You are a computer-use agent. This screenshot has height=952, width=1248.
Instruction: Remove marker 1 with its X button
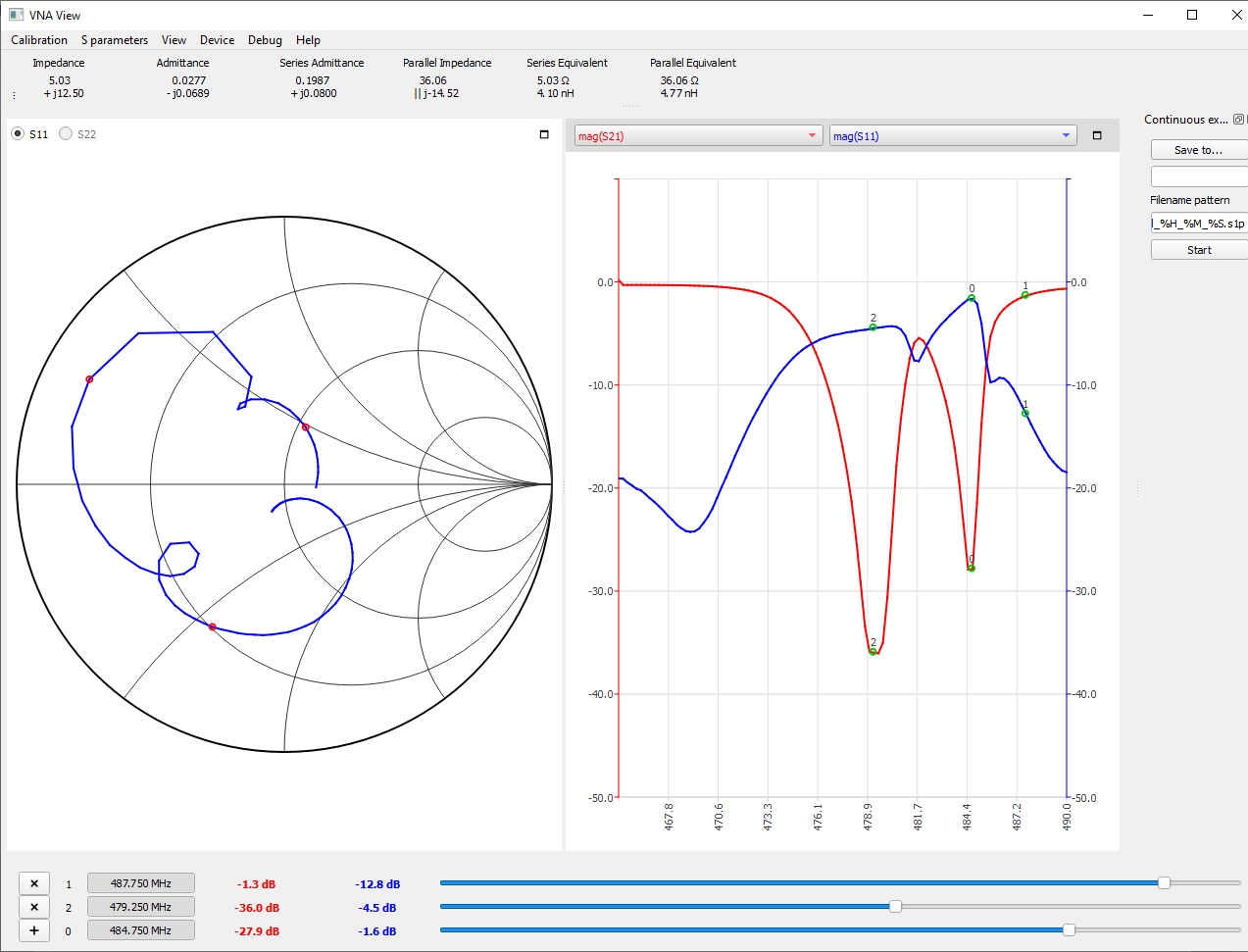pyautogui.click(x=34, y=883)
